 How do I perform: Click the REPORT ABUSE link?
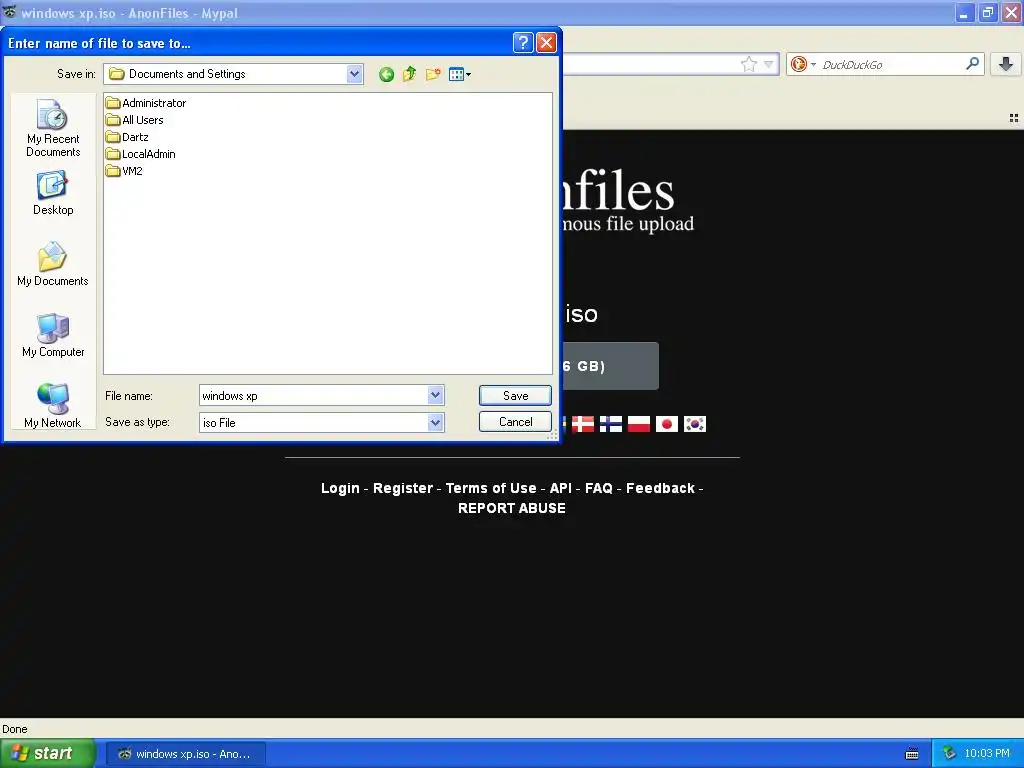pos(512,508)
